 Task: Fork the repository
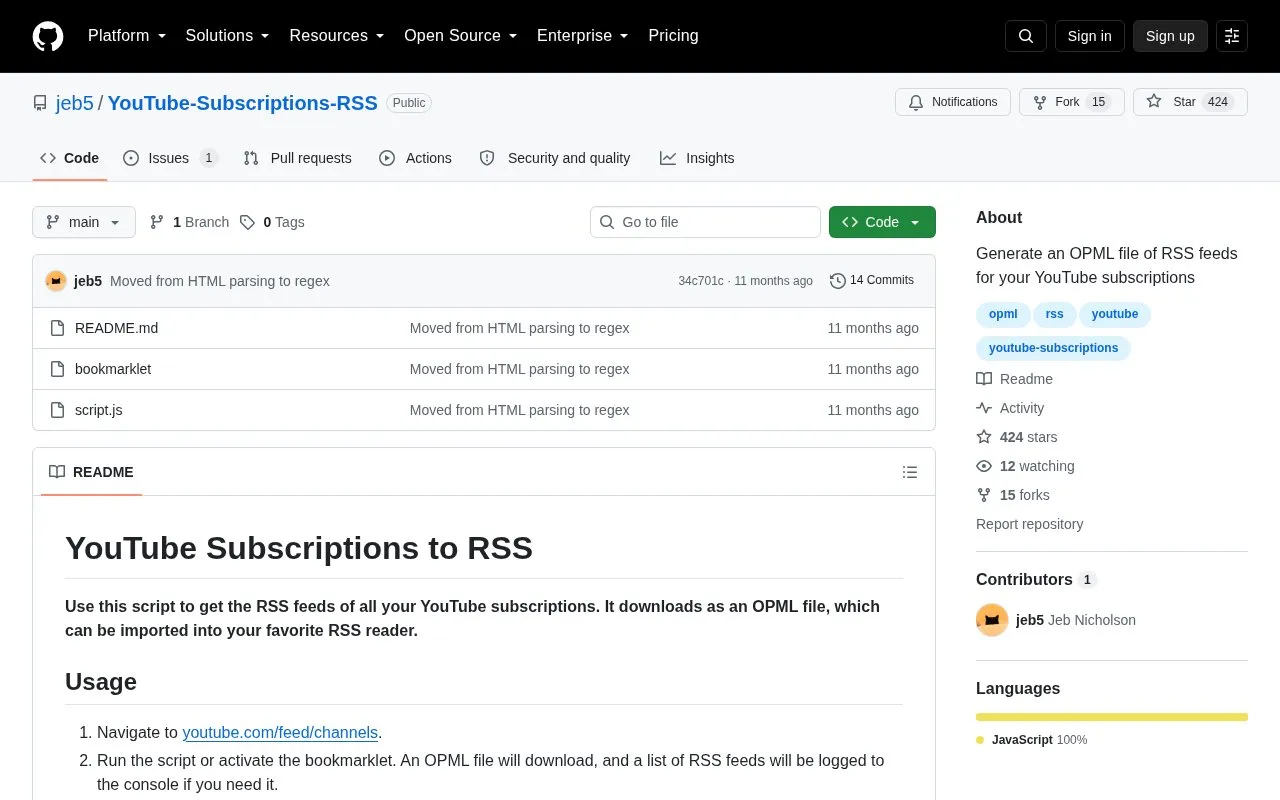point(1072,102)
